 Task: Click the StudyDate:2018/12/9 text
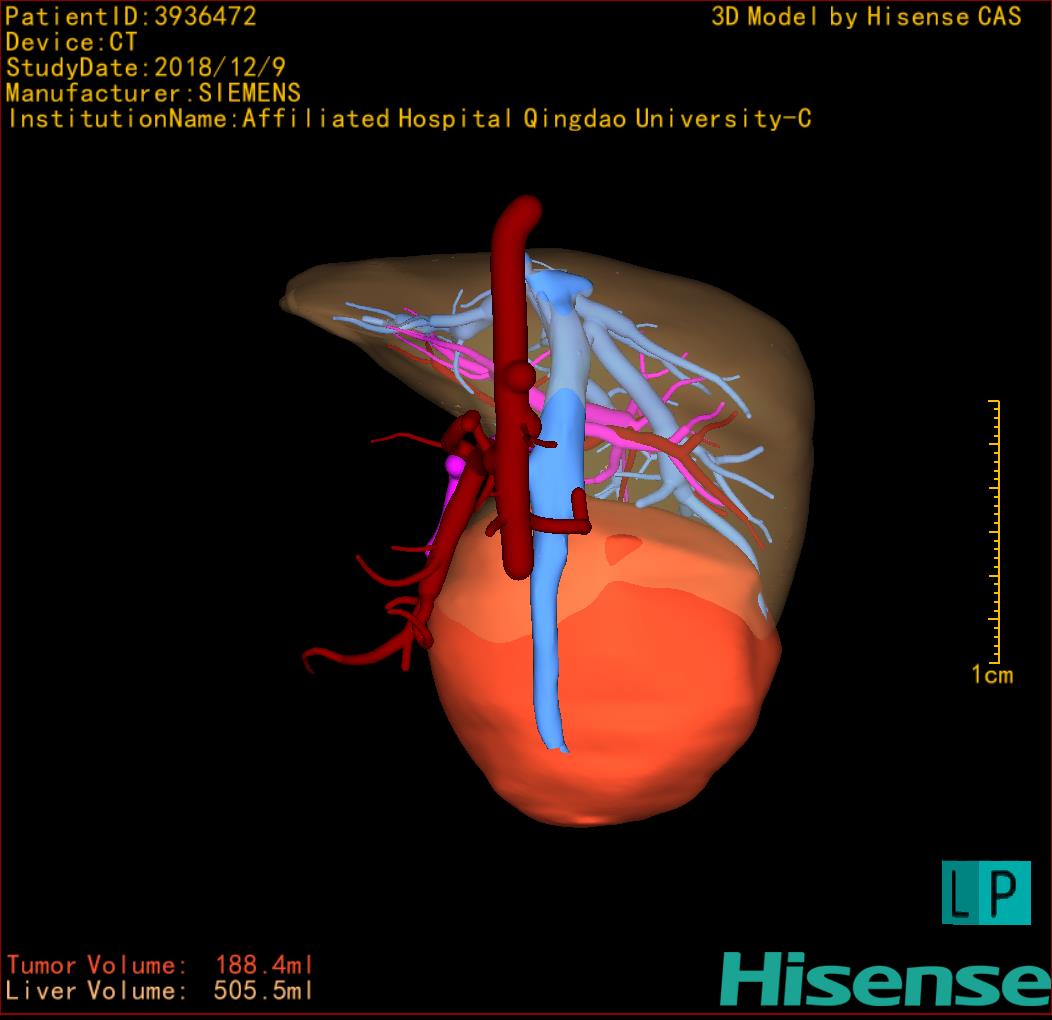tap(146, 68)
